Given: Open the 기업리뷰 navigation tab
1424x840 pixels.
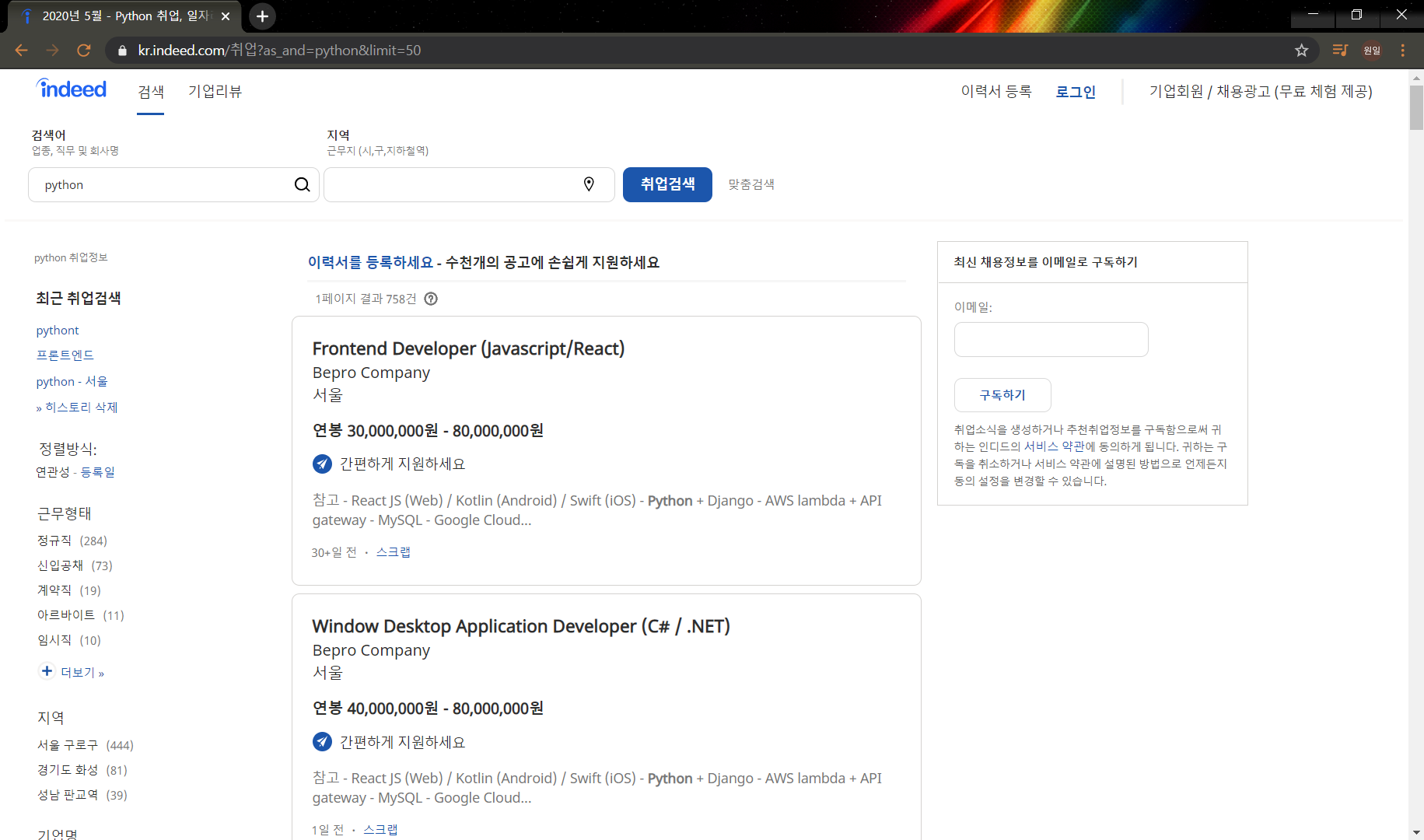Looking at the screenshot, I should tap(215, 92).
